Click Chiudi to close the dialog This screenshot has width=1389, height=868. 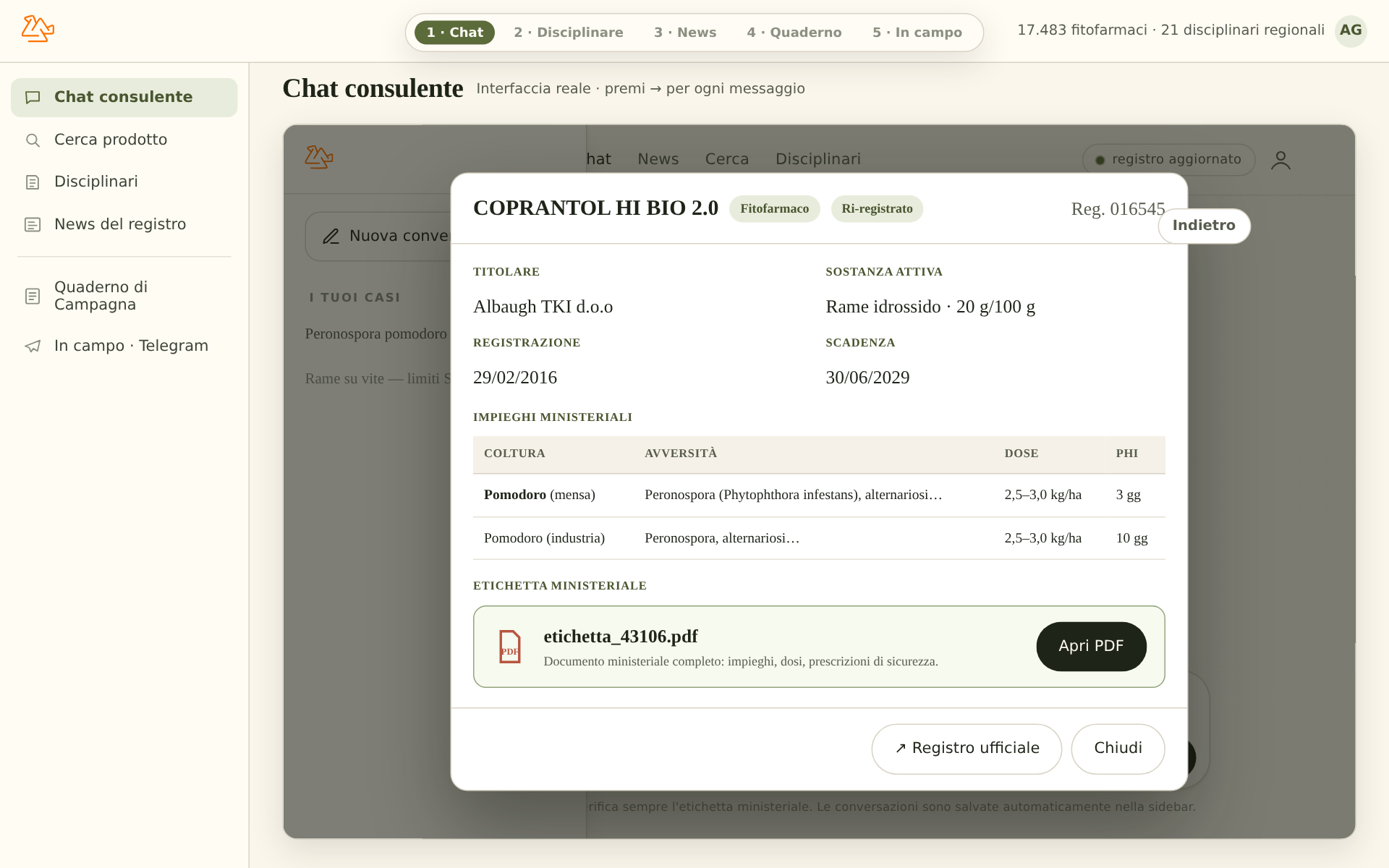click(1118, 749)
